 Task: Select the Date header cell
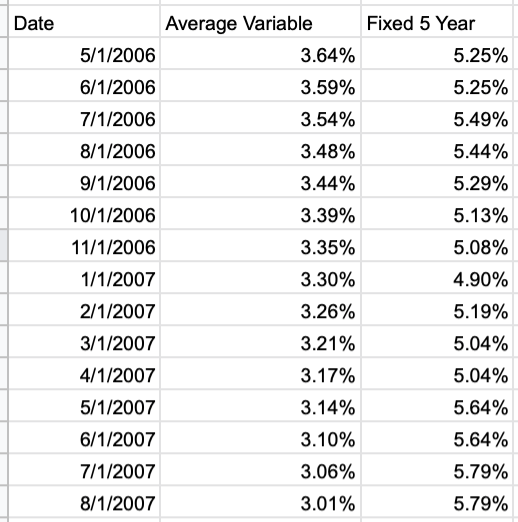click(84, 21)
